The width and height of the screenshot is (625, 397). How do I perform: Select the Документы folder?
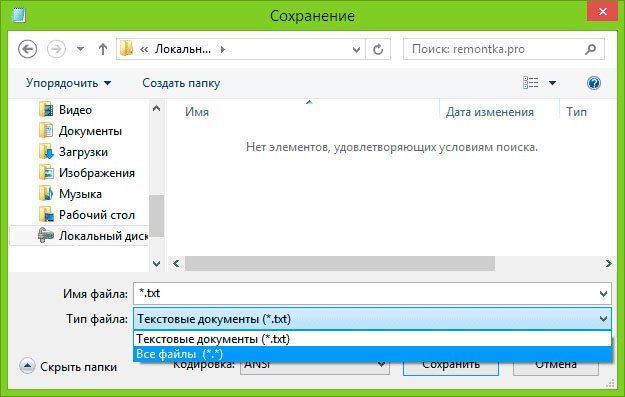[x=90, y=131]
